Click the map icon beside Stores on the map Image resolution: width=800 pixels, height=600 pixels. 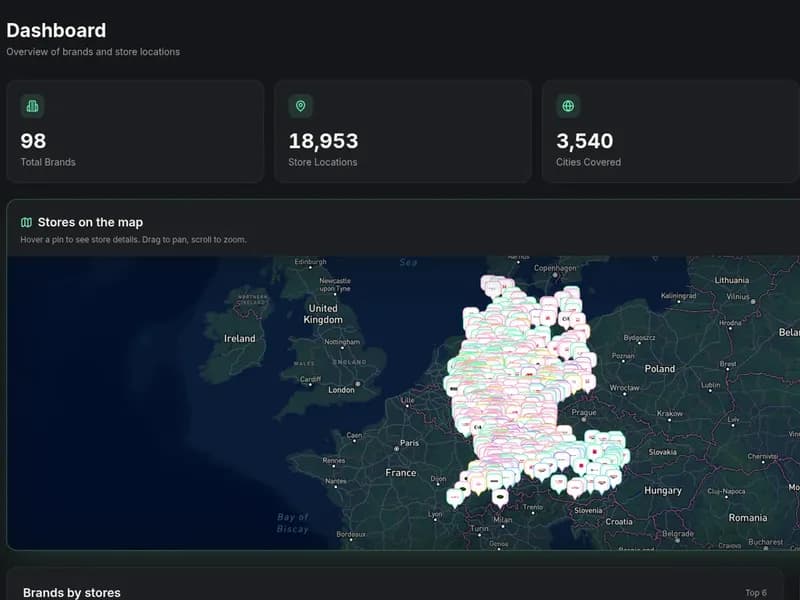(x=26, y=222)
